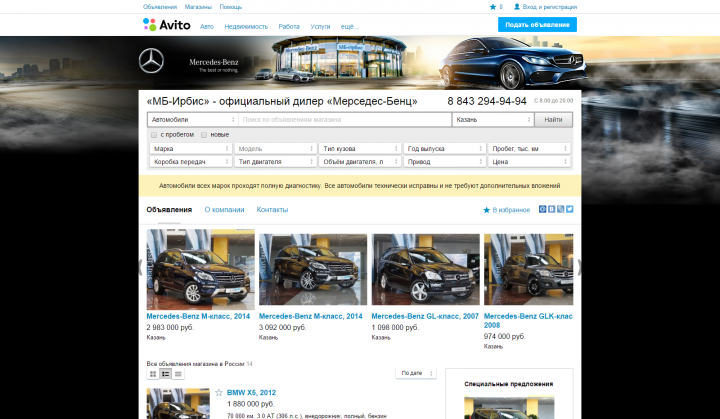This screenshot has height=419, width=720.
Task: Switch to Контакты tab
Action: 272,210
